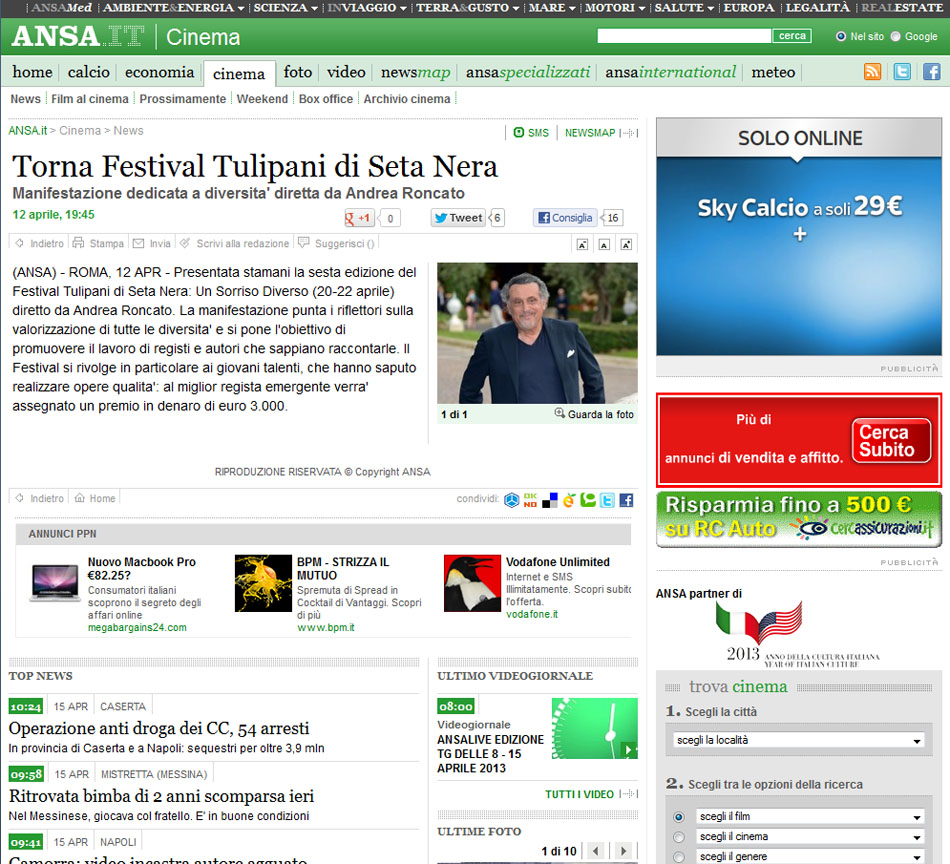Share via the orange fruit icon
This screenshot has height=864, width=950.
click(x=569, y=500)
